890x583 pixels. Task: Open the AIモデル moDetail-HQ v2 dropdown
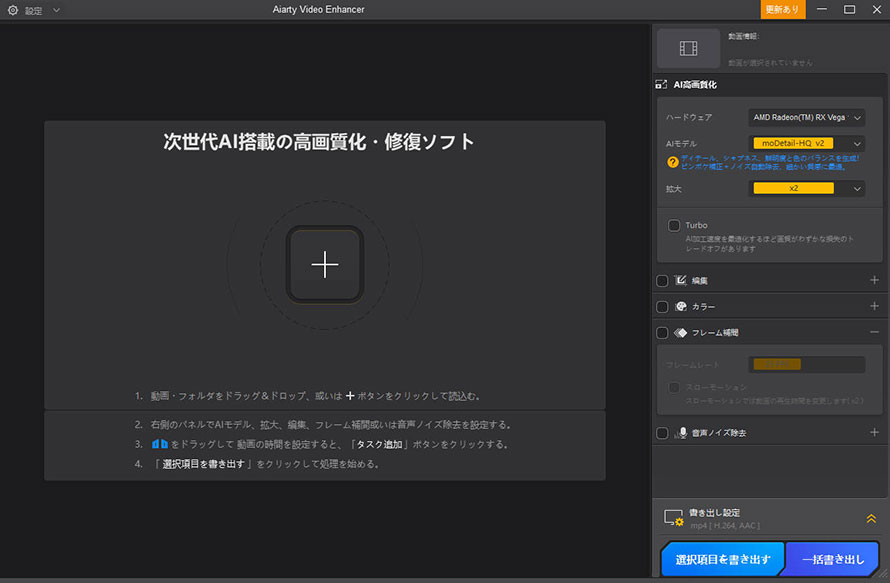[x=807, y=143]
